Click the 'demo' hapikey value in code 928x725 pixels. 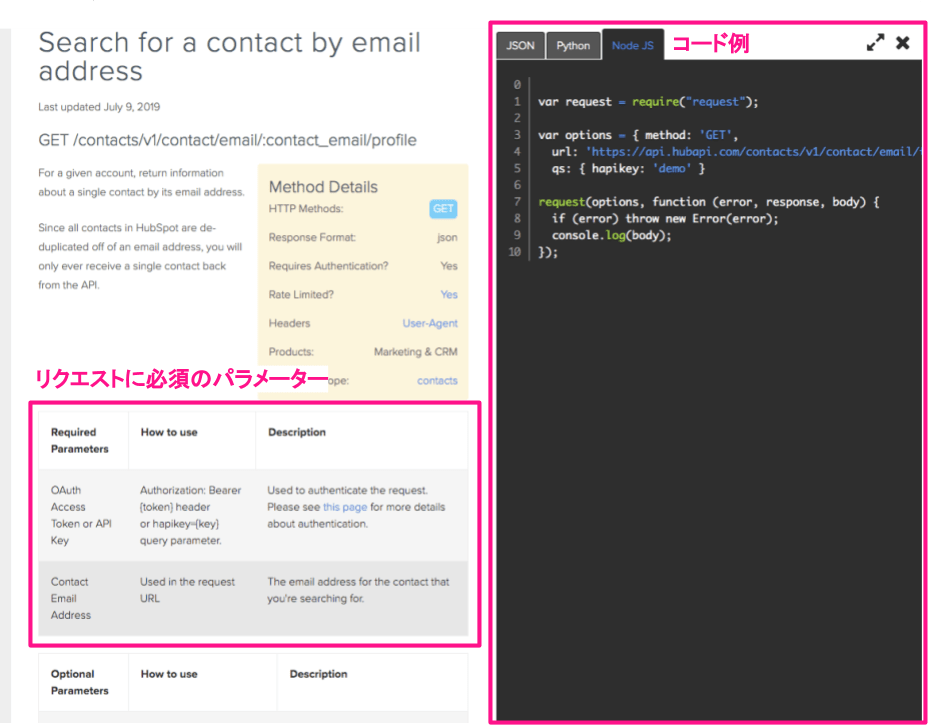[673, 169]
